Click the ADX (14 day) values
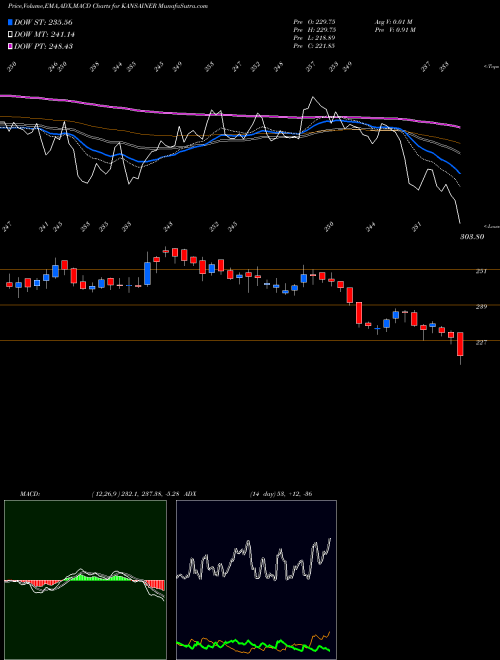 click(x=281, y=494)
